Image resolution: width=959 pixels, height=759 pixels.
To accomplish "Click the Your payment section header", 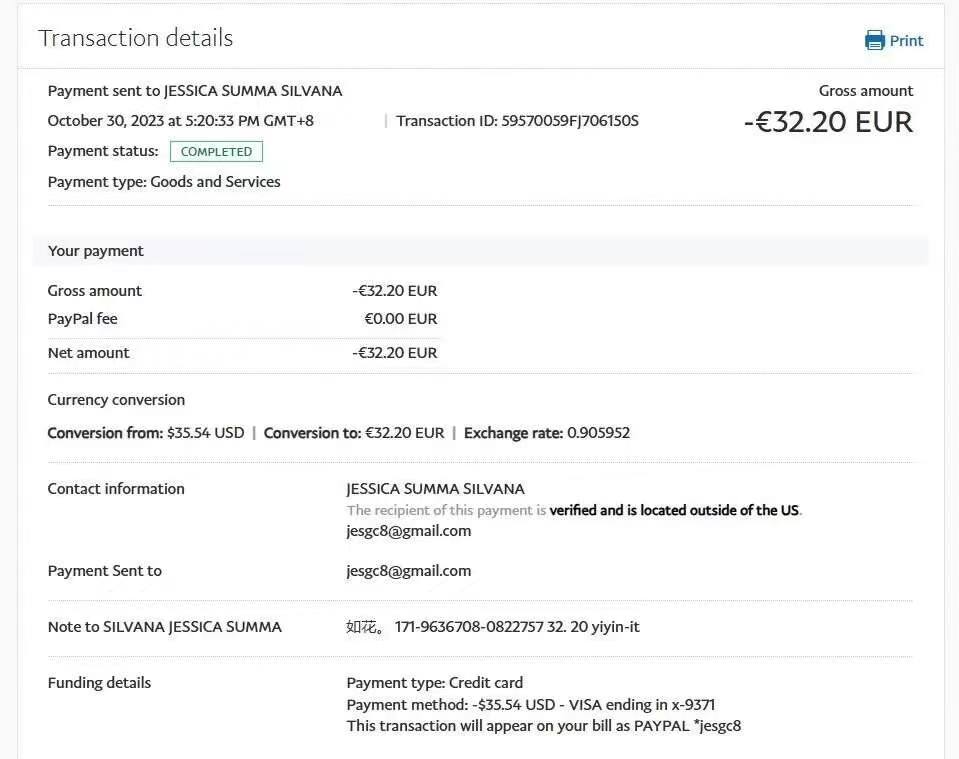I will (x=96, y=251).
